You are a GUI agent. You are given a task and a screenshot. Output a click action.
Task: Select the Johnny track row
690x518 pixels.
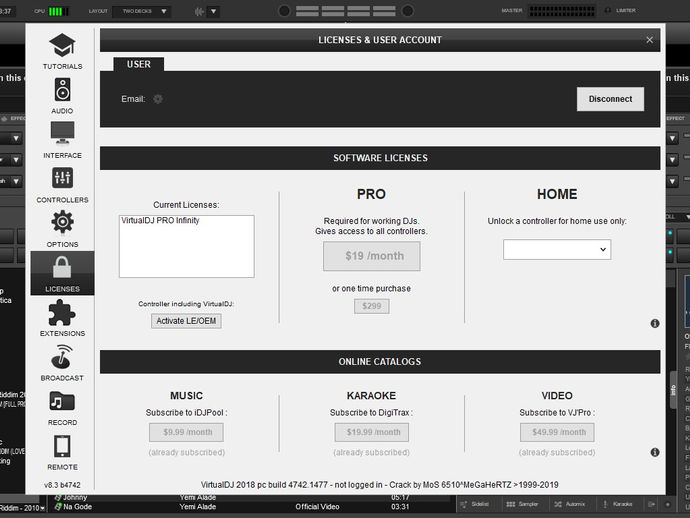click(x=251, y=498)
